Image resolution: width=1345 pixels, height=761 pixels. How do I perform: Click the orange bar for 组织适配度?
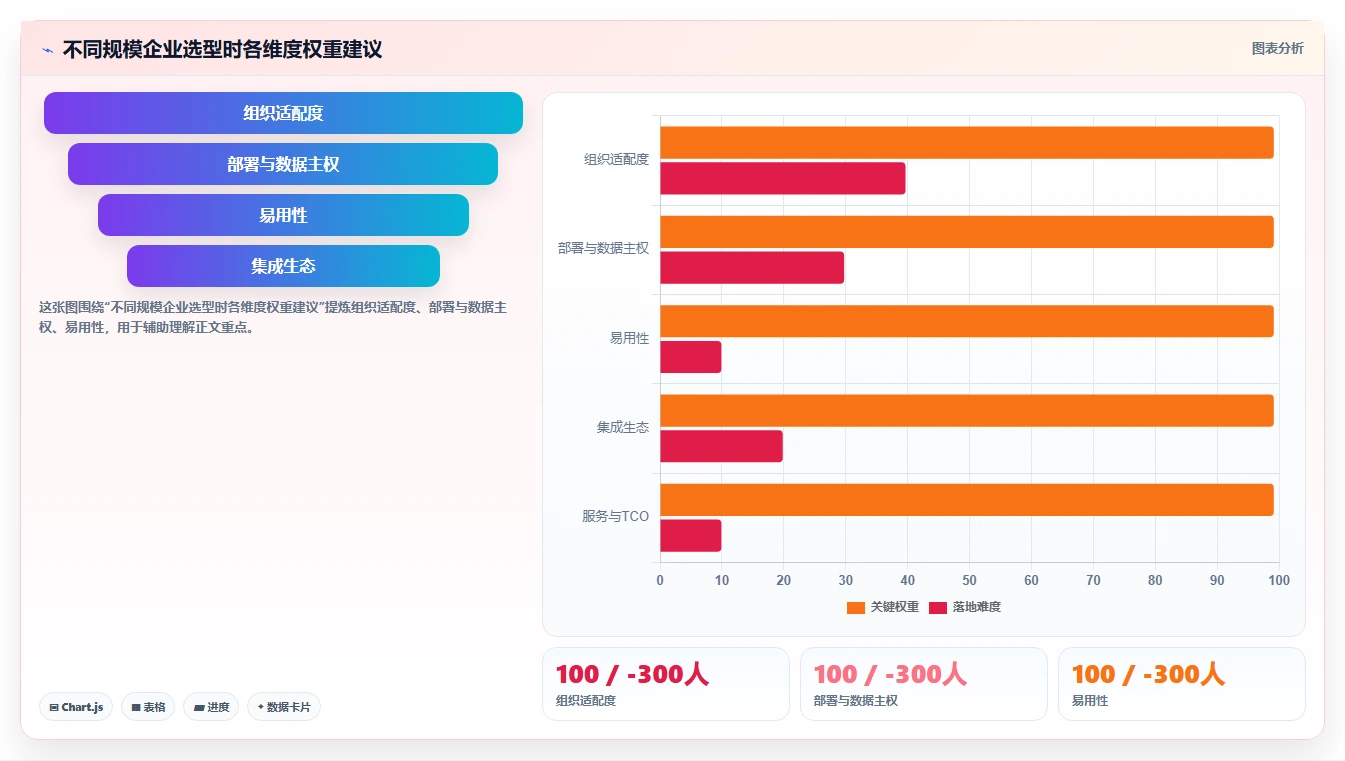pos(966,143)
